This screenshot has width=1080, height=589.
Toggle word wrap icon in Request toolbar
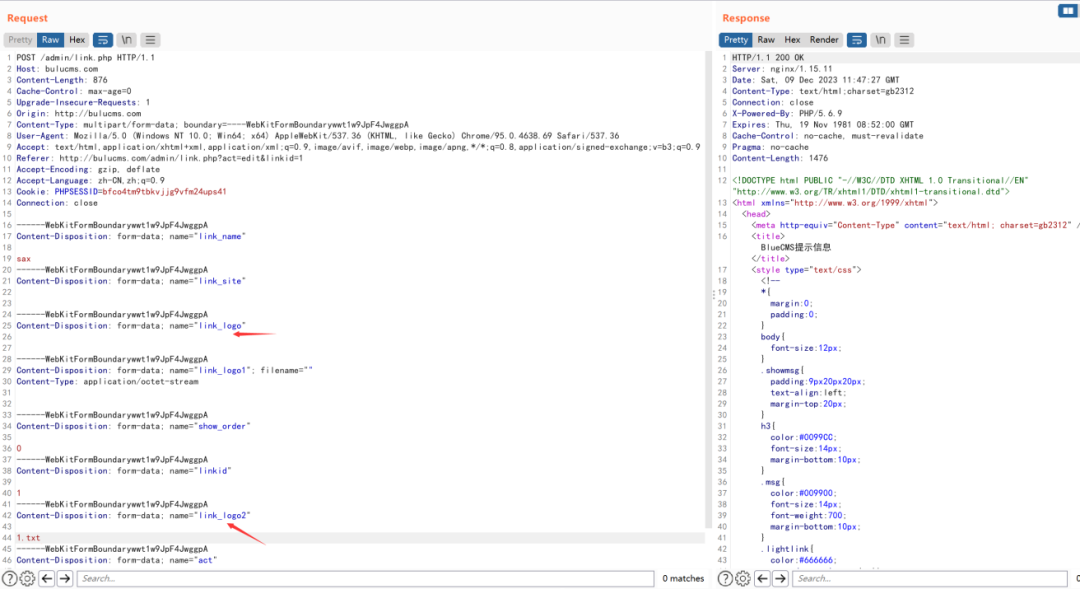tap(103, 40)
